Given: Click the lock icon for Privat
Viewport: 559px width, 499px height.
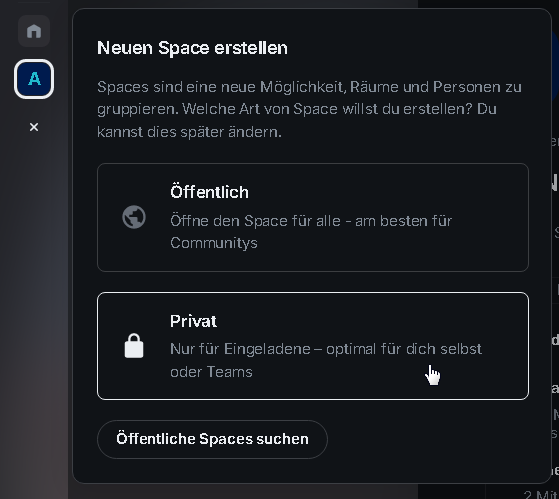Looking at the screenshot, I should pyautogui.click(x=134, y=346).
